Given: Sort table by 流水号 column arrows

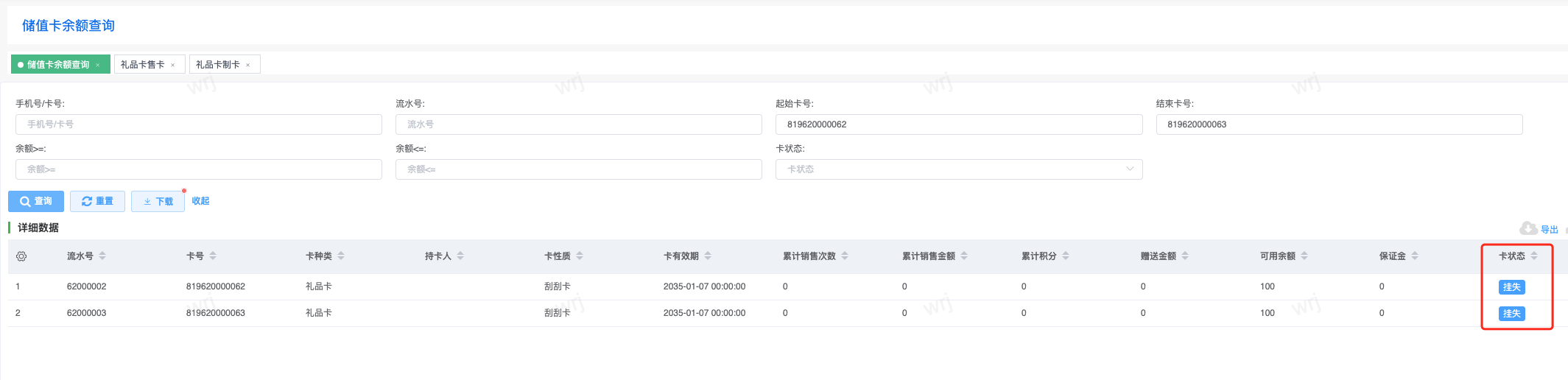Looking at the screenshot, I should (102, 256).
